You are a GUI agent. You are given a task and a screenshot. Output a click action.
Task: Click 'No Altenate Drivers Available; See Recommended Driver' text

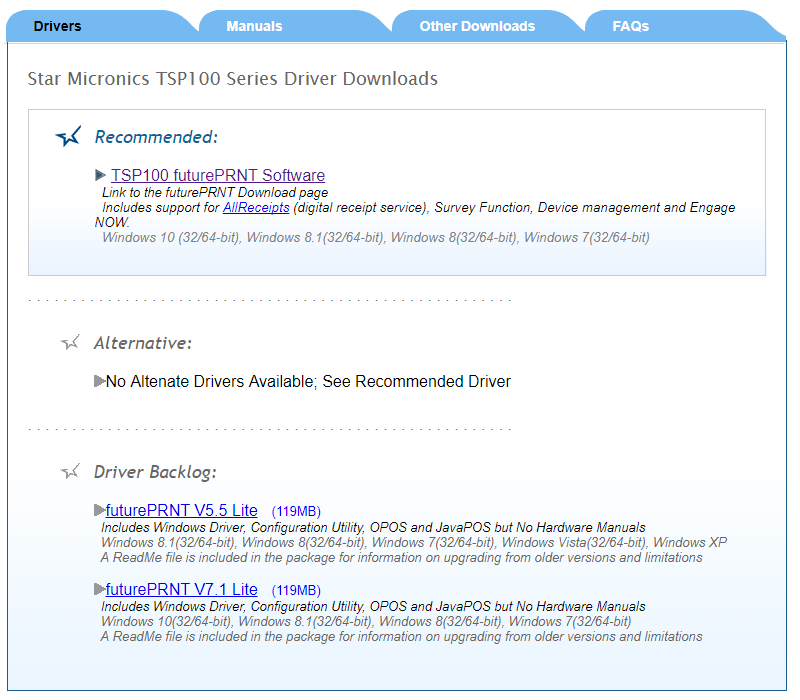[308, 381]
